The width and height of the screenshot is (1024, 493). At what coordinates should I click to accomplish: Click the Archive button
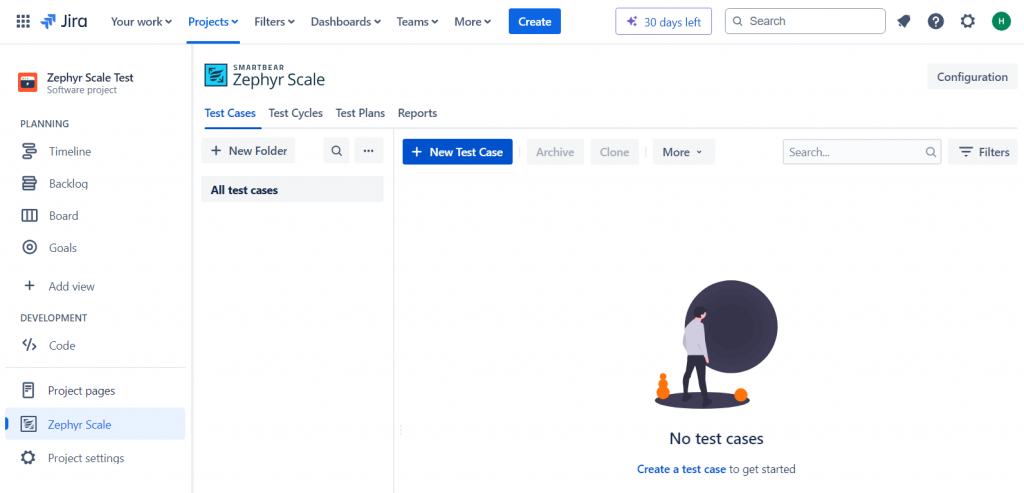coord(555,152)
